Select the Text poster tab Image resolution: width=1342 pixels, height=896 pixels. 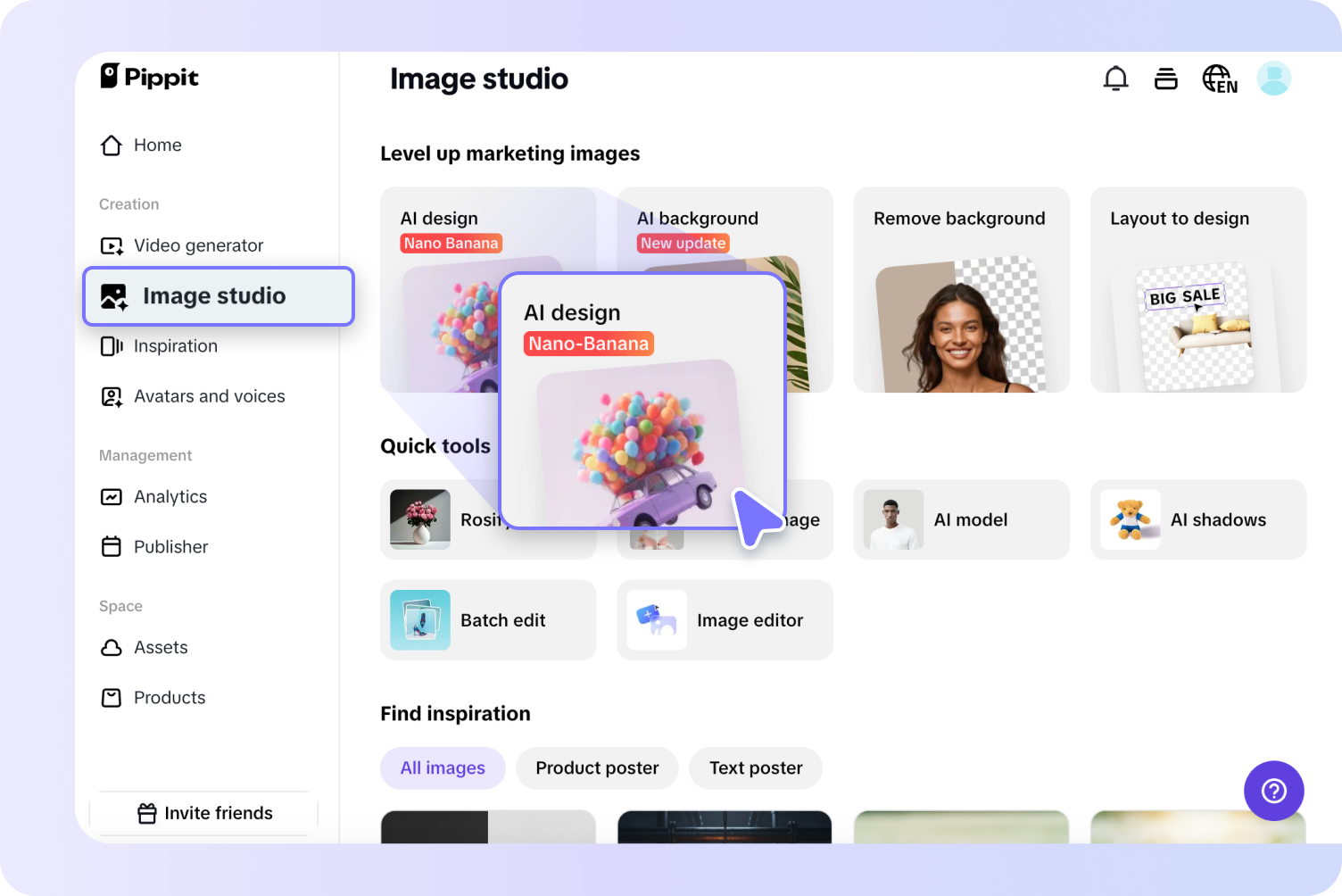click(x=755, y=767)
